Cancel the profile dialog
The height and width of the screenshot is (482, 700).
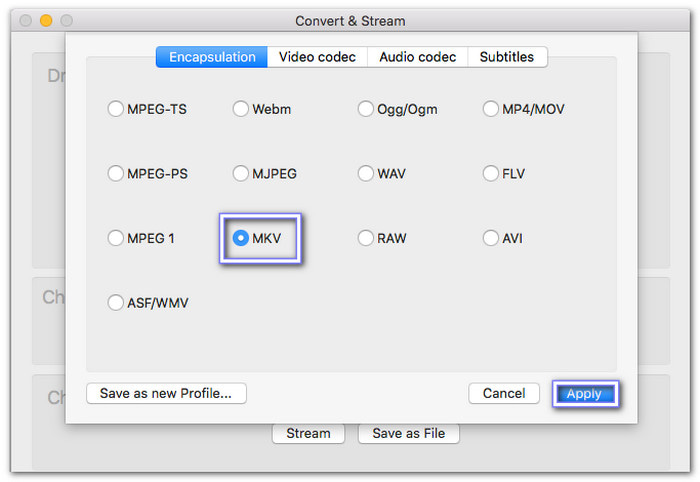click(x=504, y=394)
